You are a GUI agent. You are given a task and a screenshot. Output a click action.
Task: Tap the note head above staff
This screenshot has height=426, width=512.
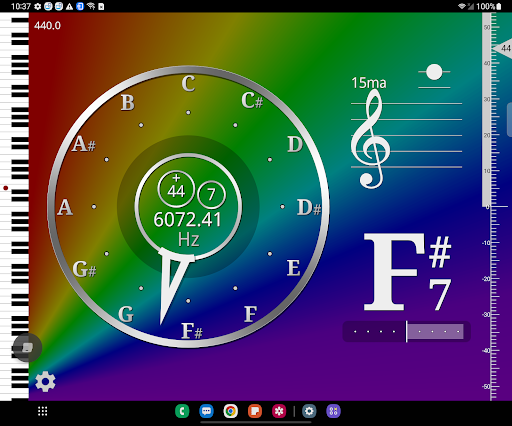coord(434,72)
